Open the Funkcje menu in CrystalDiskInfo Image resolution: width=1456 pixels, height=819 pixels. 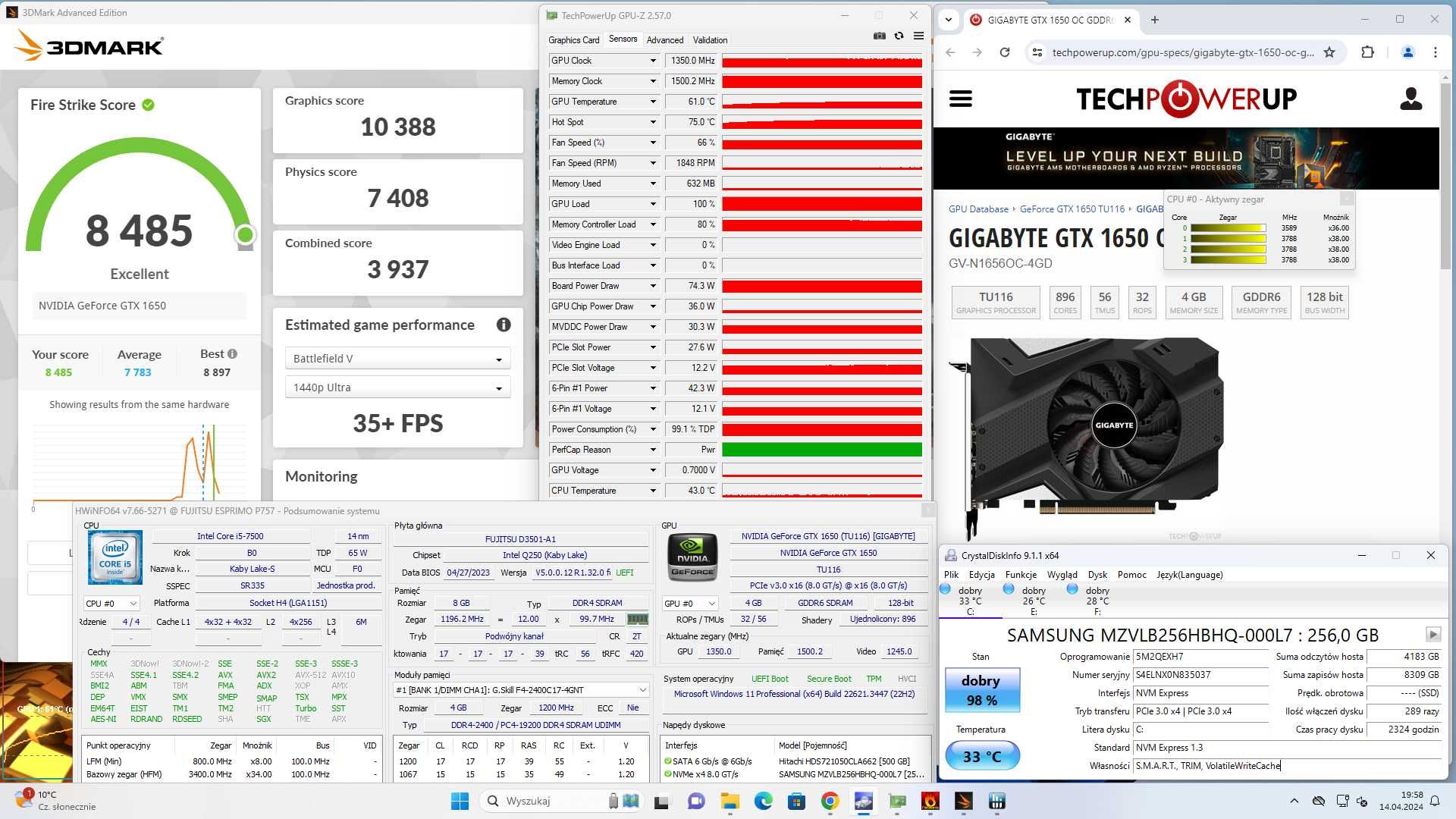(x=1021, y=575)
